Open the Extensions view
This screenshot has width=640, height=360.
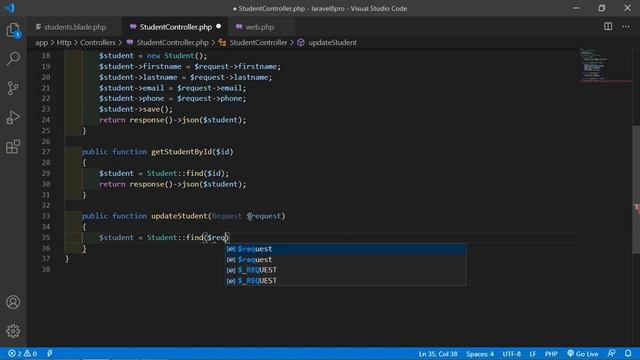[x=13, y=147]
